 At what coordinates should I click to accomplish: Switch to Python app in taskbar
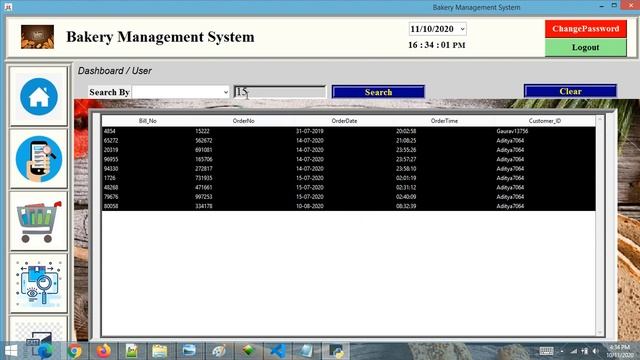(x=336, y=351)
